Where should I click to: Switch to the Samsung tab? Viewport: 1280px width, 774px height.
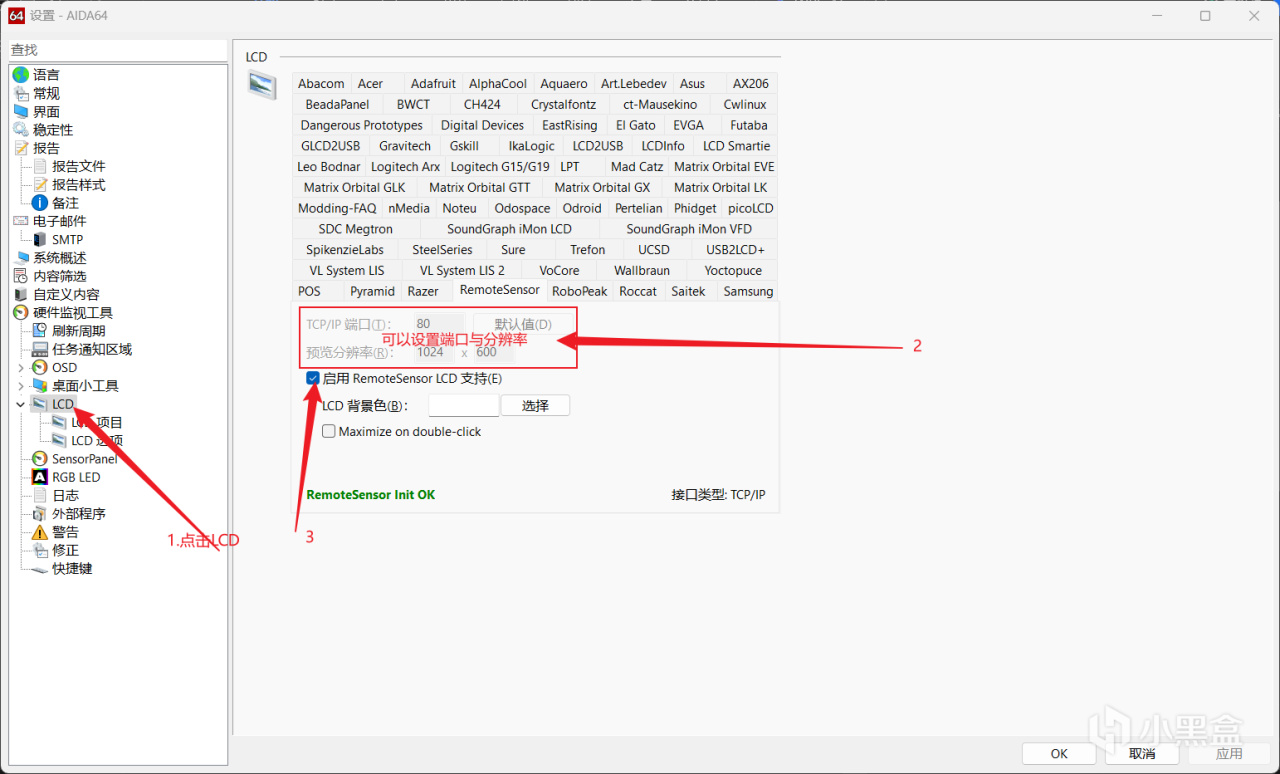click(x=748, y=292)
